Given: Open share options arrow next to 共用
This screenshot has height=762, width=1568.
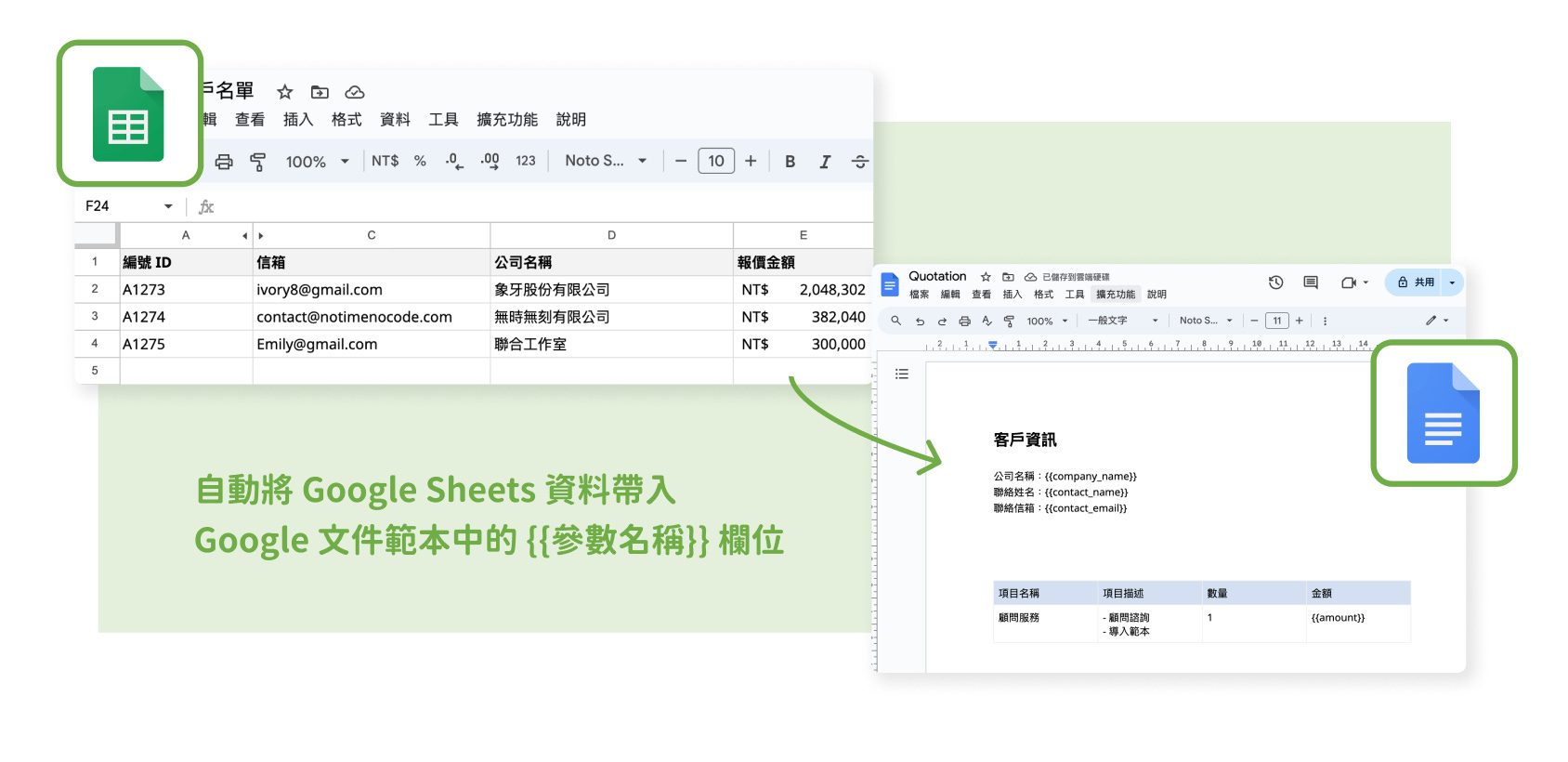Looking at the screenshot, I should 1452,282.
